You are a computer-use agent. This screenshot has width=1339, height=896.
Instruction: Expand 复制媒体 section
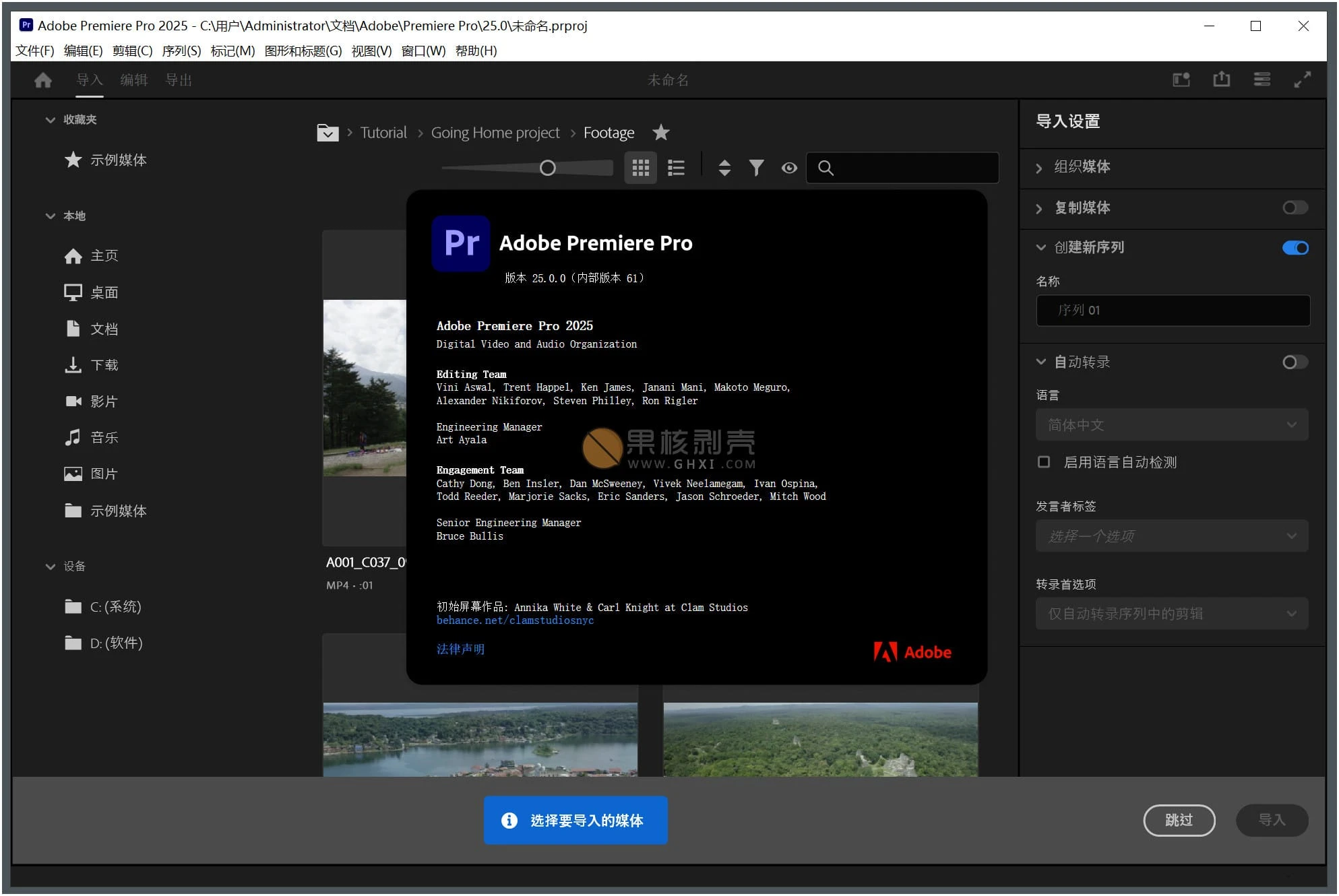(1041, 208)
